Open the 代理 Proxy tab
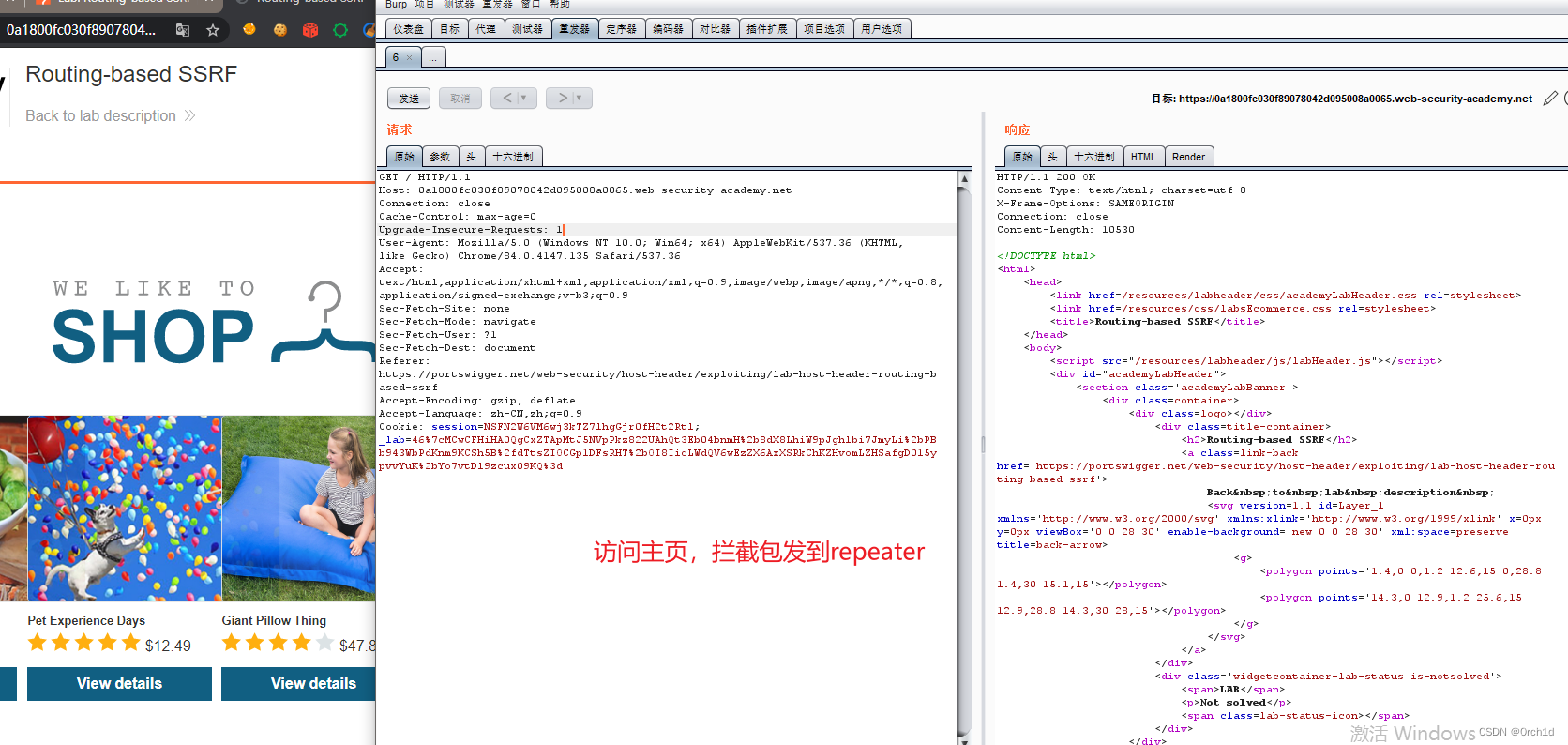Image resolution: width=1568 pixels, height=745 pixels. coord(486,29)
